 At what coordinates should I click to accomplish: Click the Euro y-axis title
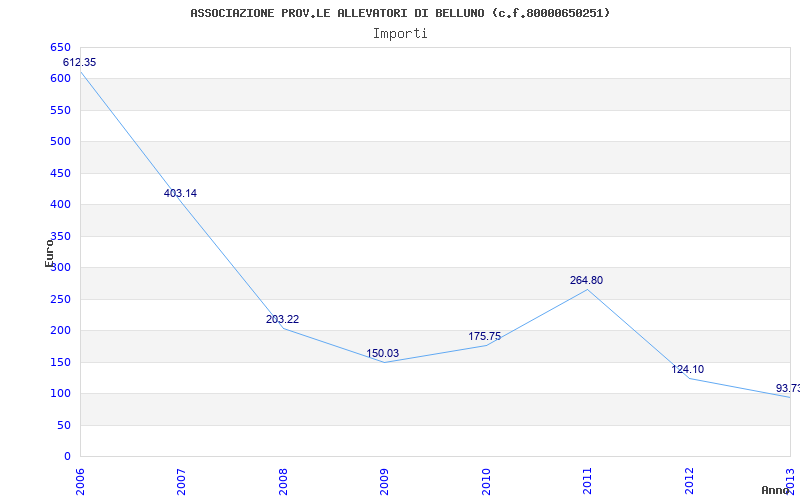pos(49,253)
